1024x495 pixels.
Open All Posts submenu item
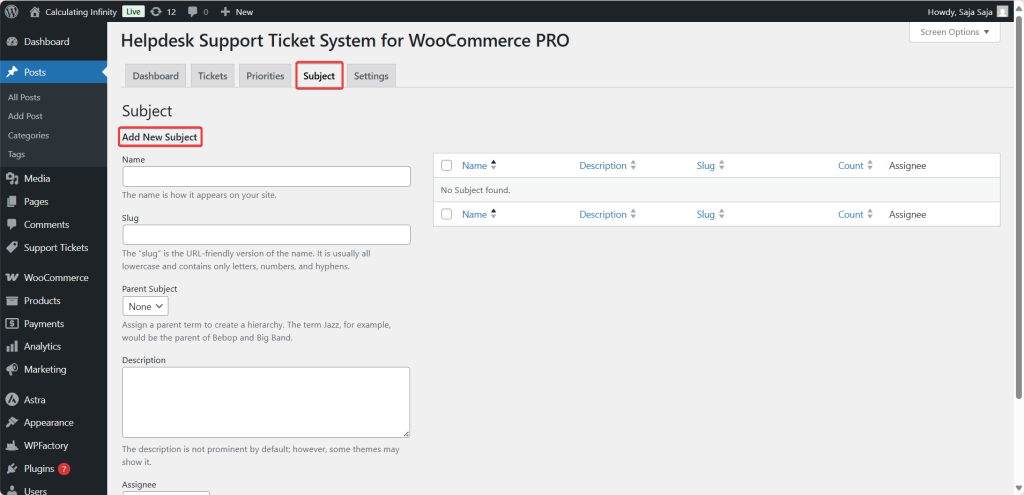point(24,97)
